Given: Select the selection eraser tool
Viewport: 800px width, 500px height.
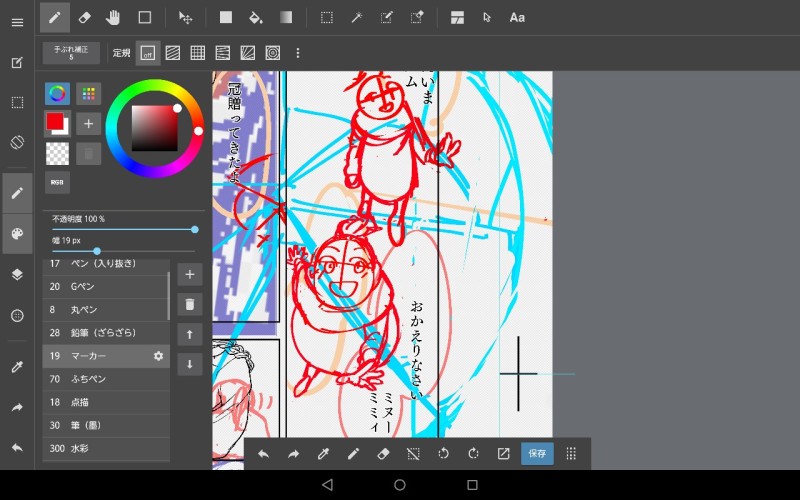Looking at the screenshot, I should point(417,18).
